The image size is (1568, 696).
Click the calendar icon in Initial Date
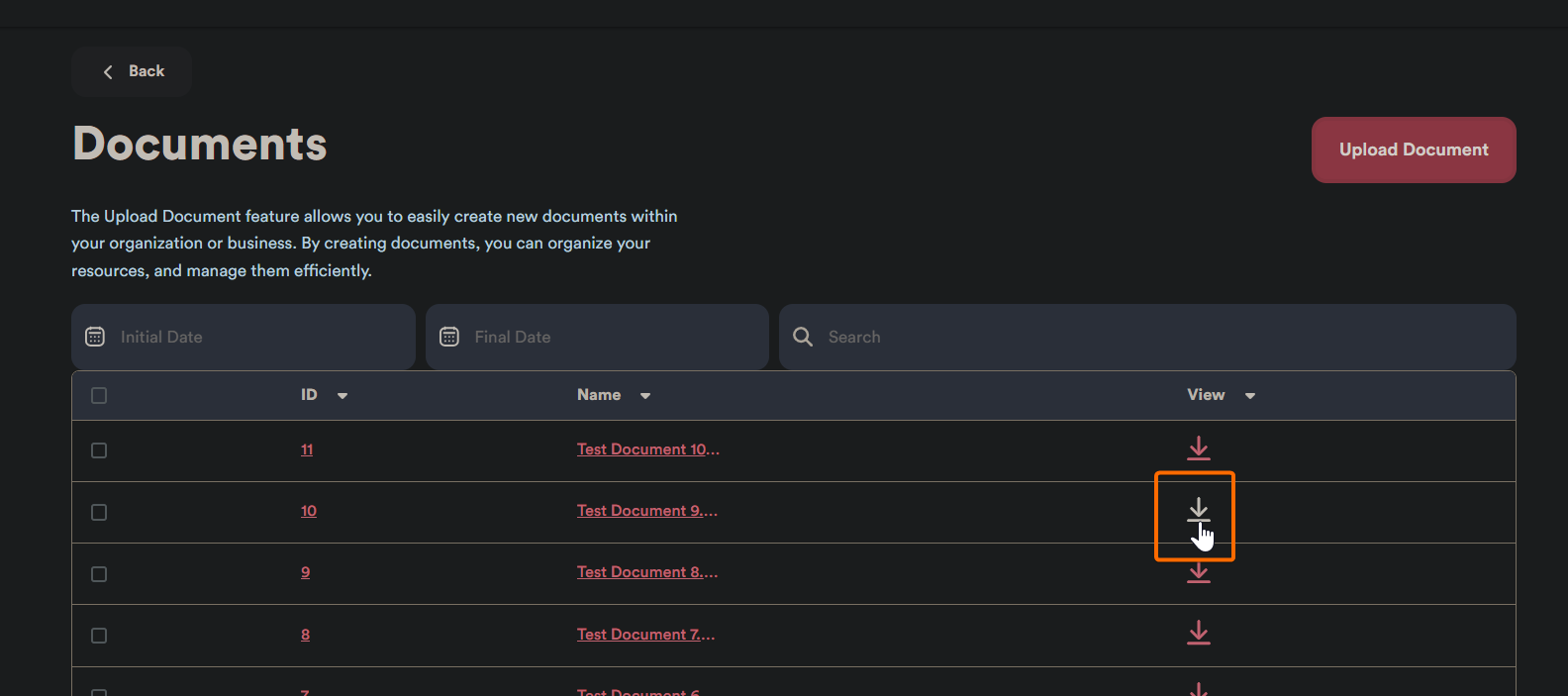pyautogui.click(x=95, y=337)
